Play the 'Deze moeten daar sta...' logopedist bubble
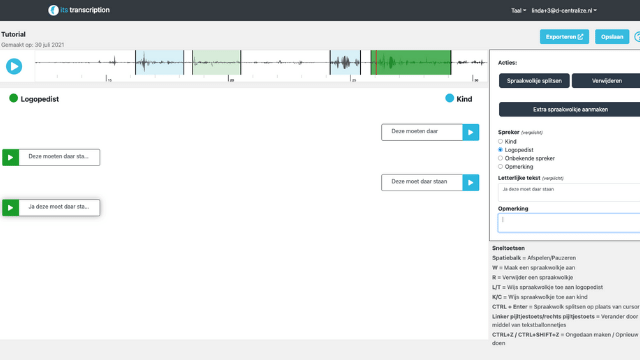This screenshot has height=360, width=640. point(11,157)
